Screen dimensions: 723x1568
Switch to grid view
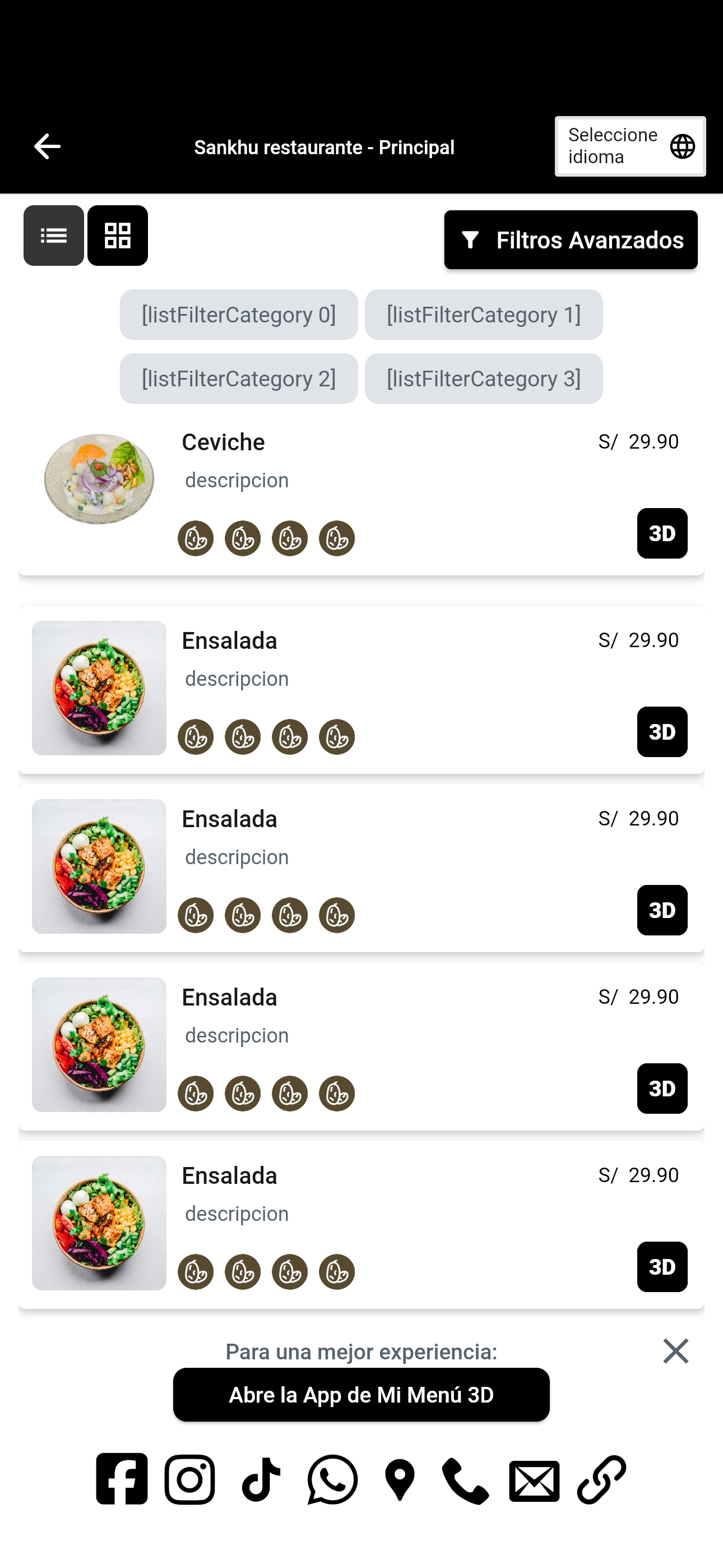tap(118, 236)
